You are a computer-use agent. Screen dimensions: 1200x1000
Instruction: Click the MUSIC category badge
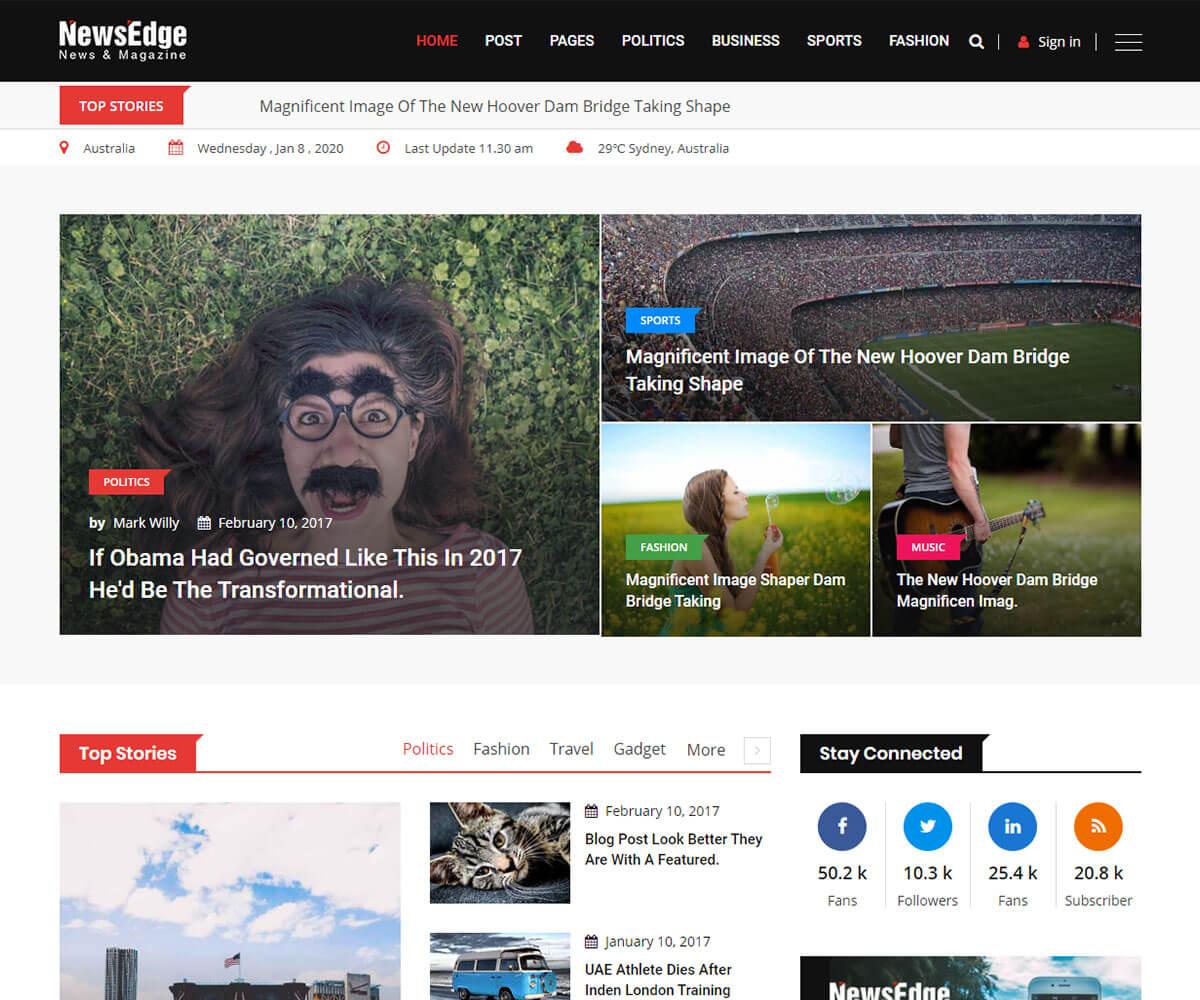[x=927, y=547]
